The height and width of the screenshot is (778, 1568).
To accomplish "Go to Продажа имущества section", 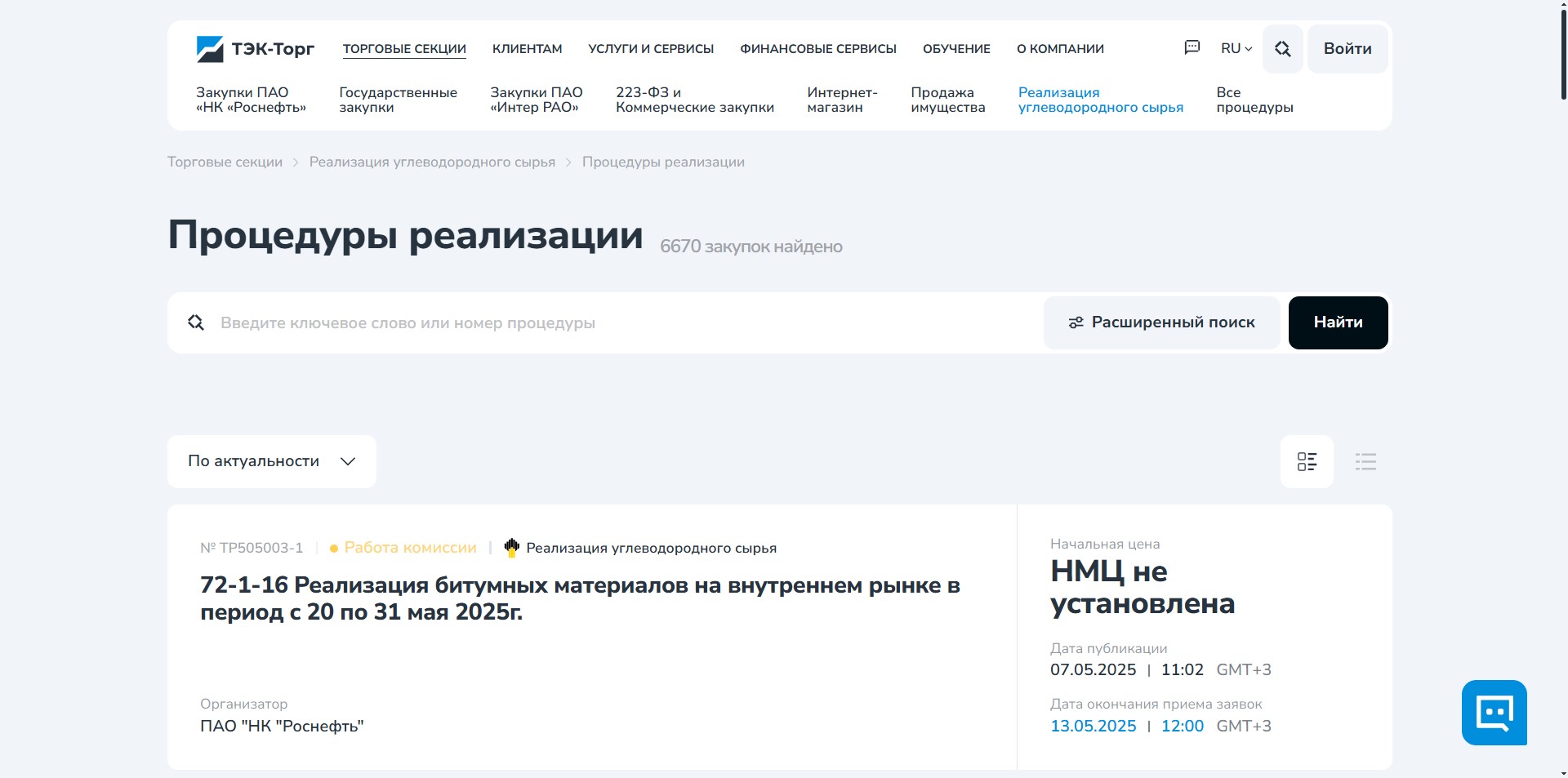I will (948, 100).
